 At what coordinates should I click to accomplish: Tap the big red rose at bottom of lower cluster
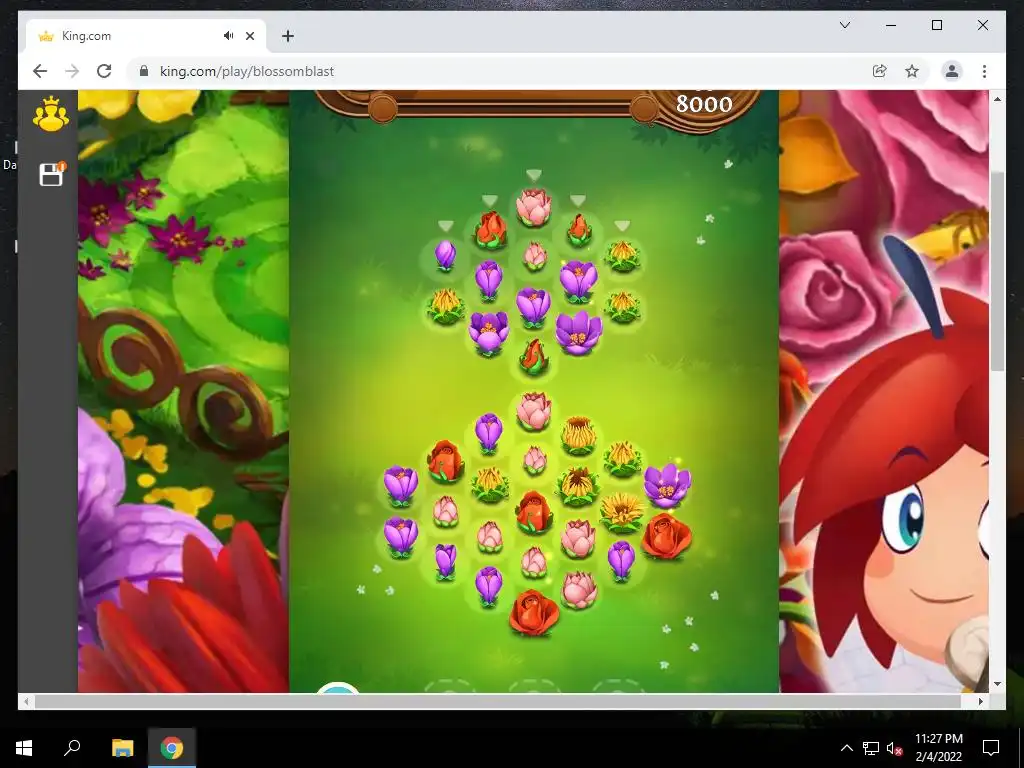pyautogui.click(x=534, y=613)
